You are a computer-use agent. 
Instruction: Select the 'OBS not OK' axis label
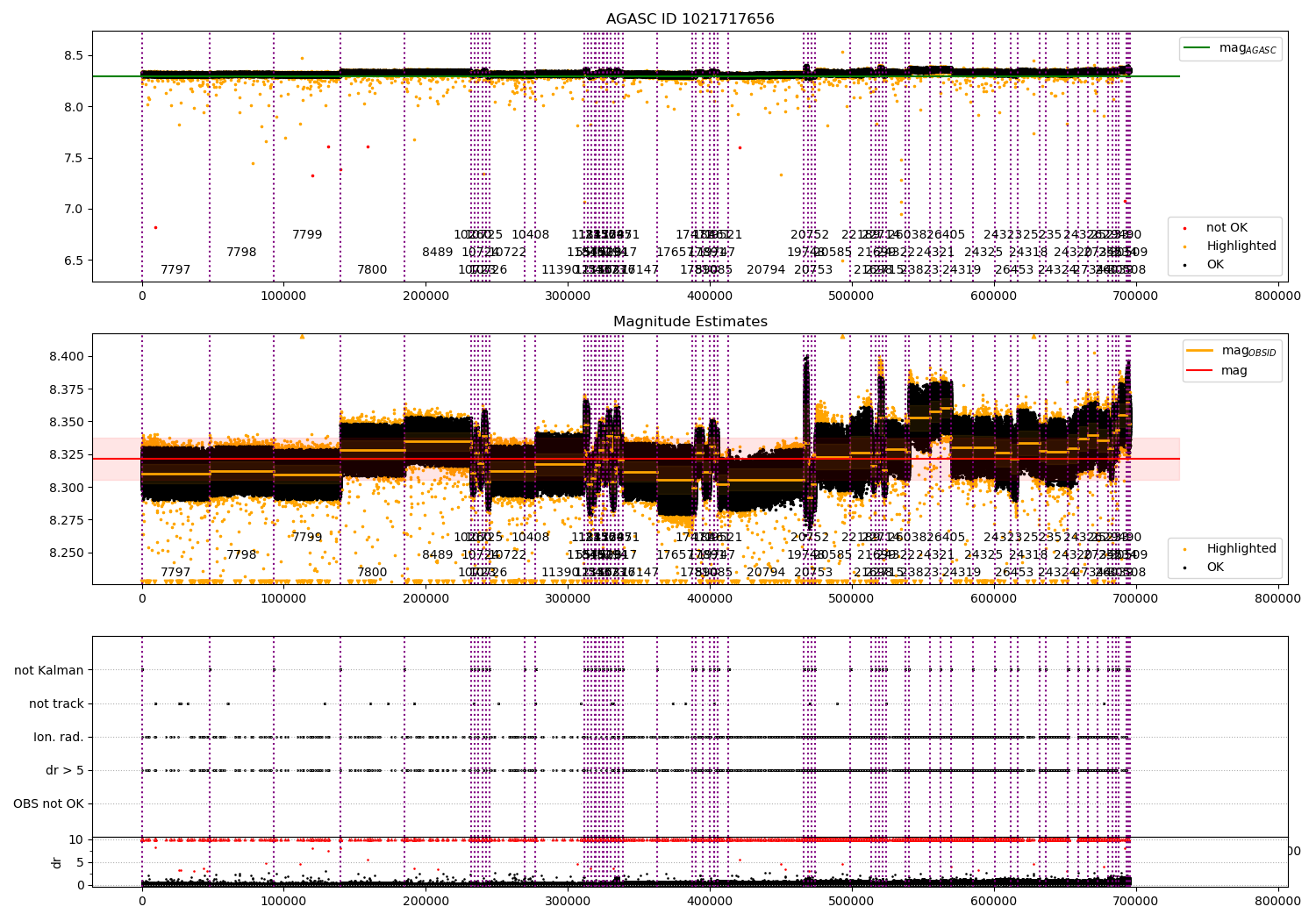[48, 803]
